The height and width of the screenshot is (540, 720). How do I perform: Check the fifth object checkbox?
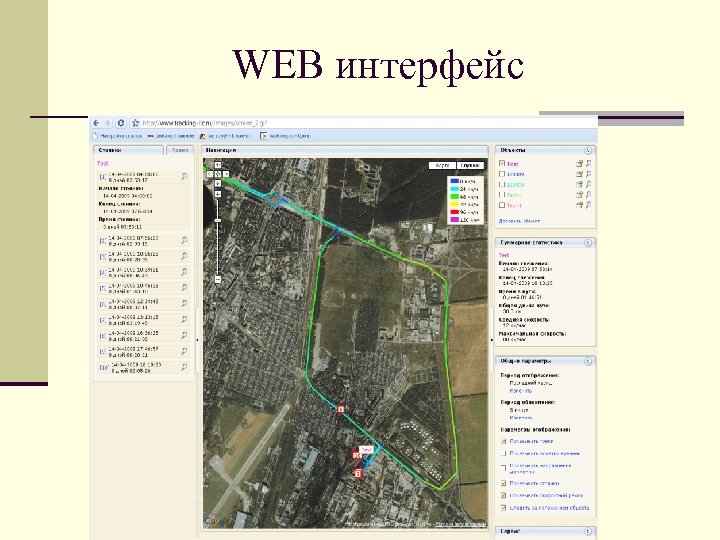(502, 205)
